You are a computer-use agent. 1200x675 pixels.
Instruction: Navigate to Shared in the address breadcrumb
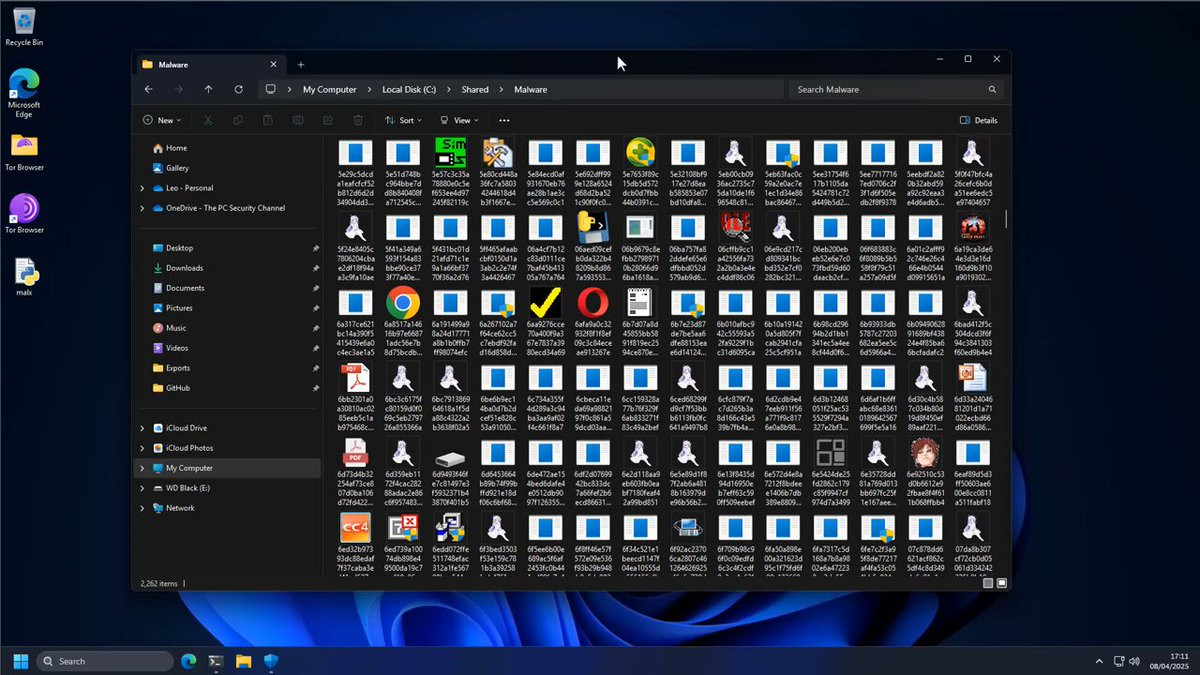pyautogui.click(x=475, y=90)
